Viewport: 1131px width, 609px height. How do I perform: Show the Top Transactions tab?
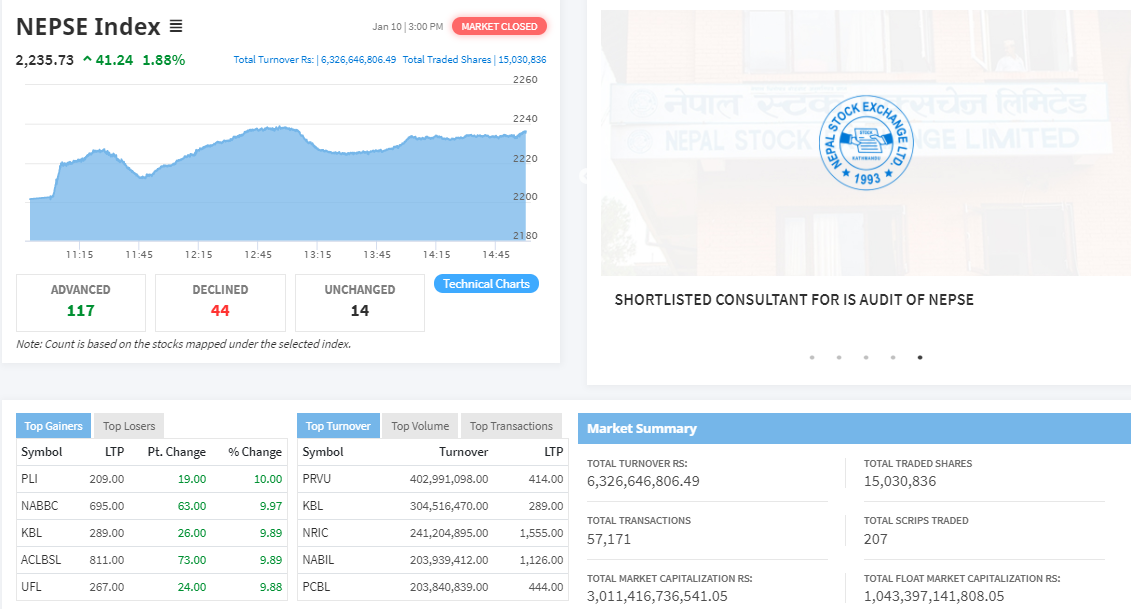point(511,426)
